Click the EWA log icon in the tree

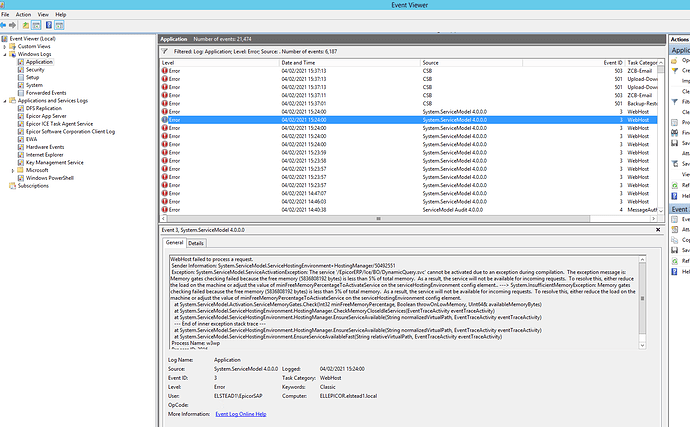pos(21,139)
